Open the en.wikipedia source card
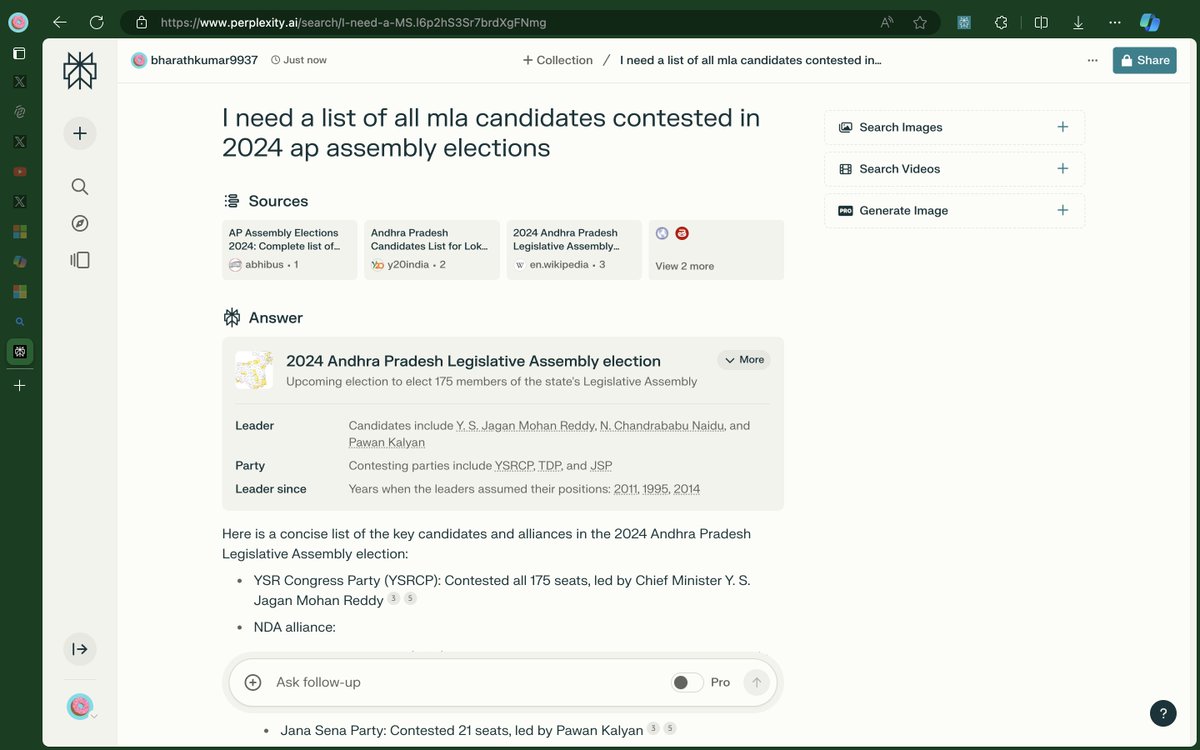This screenshot has width=1200, height=750. (x=574, y=250)
